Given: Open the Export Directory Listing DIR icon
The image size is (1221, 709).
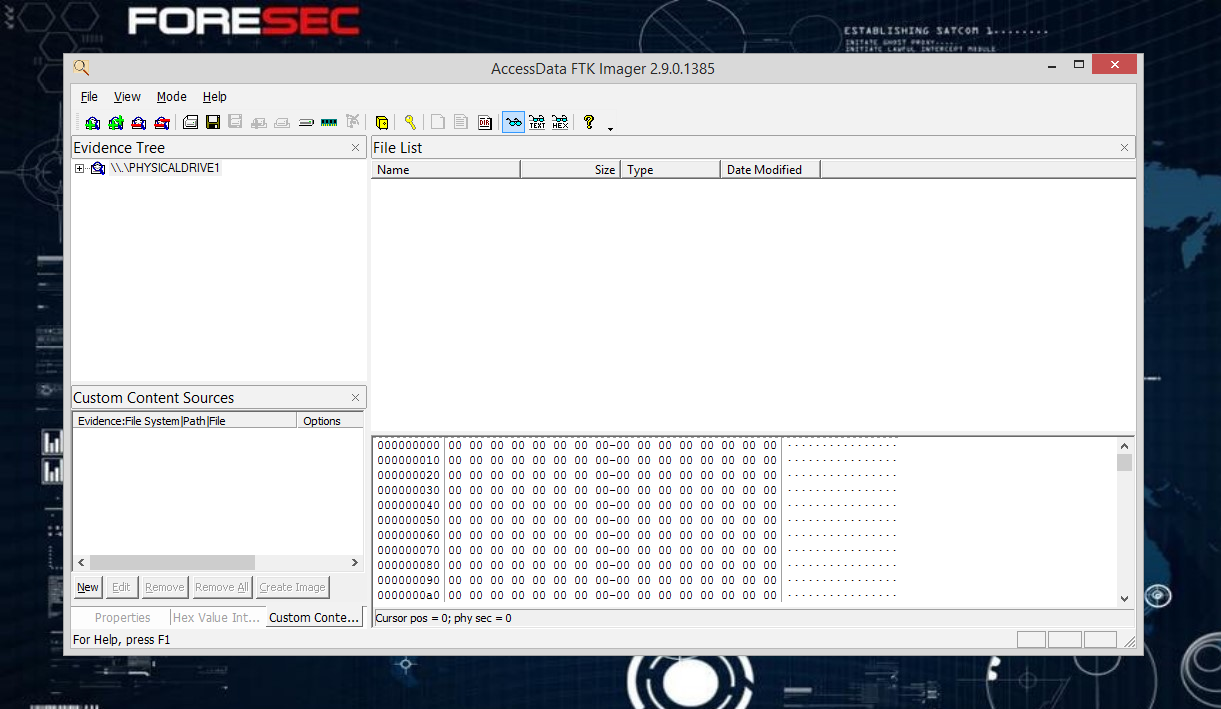Looking at the screenshot, I should [x=485, y=122].
